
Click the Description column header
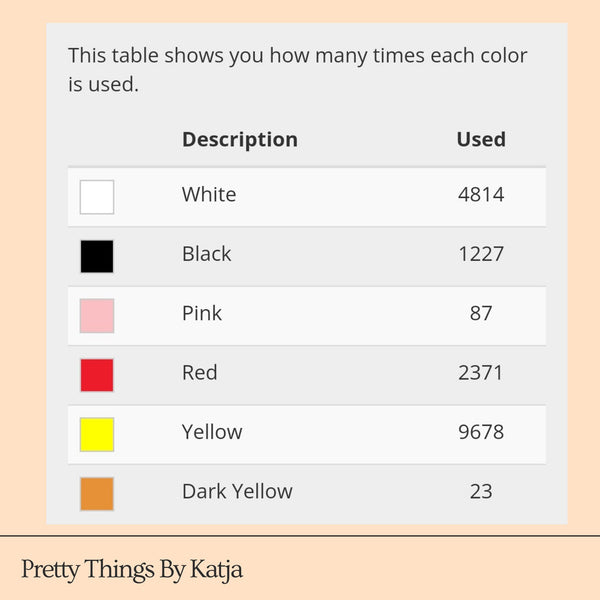[x=240, y=139]
